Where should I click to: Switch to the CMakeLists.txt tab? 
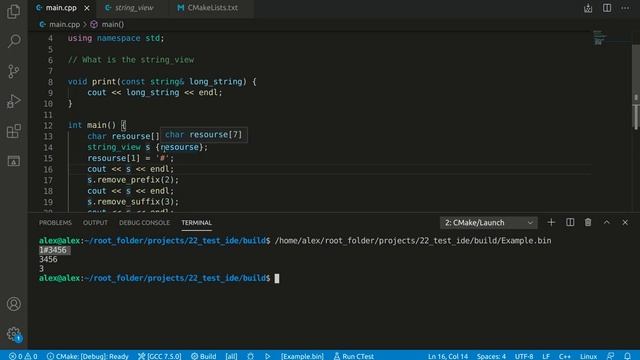pos(212,8)
